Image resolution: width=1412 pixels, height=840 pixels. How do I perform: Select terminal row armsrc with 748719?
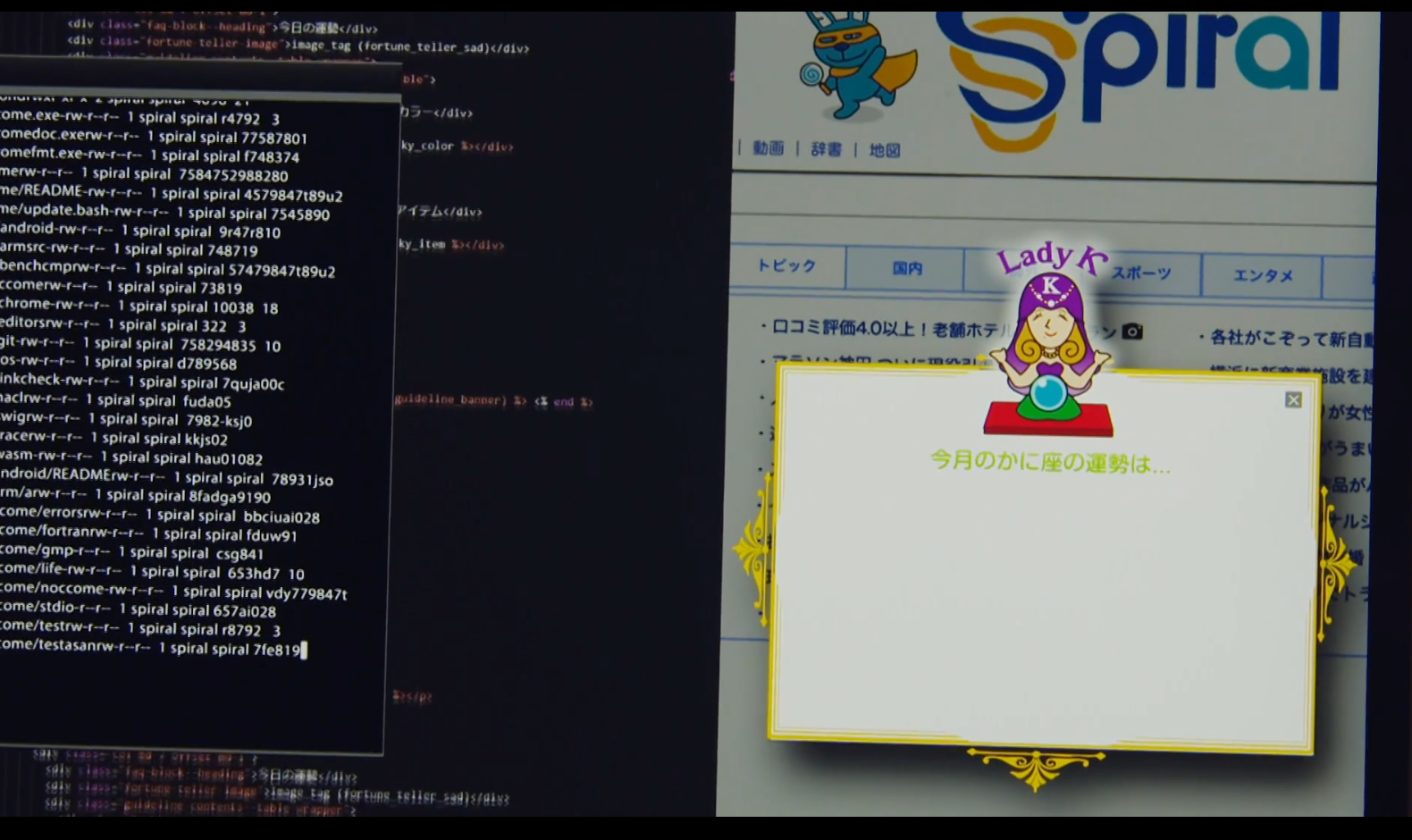[x=130, y=250]
